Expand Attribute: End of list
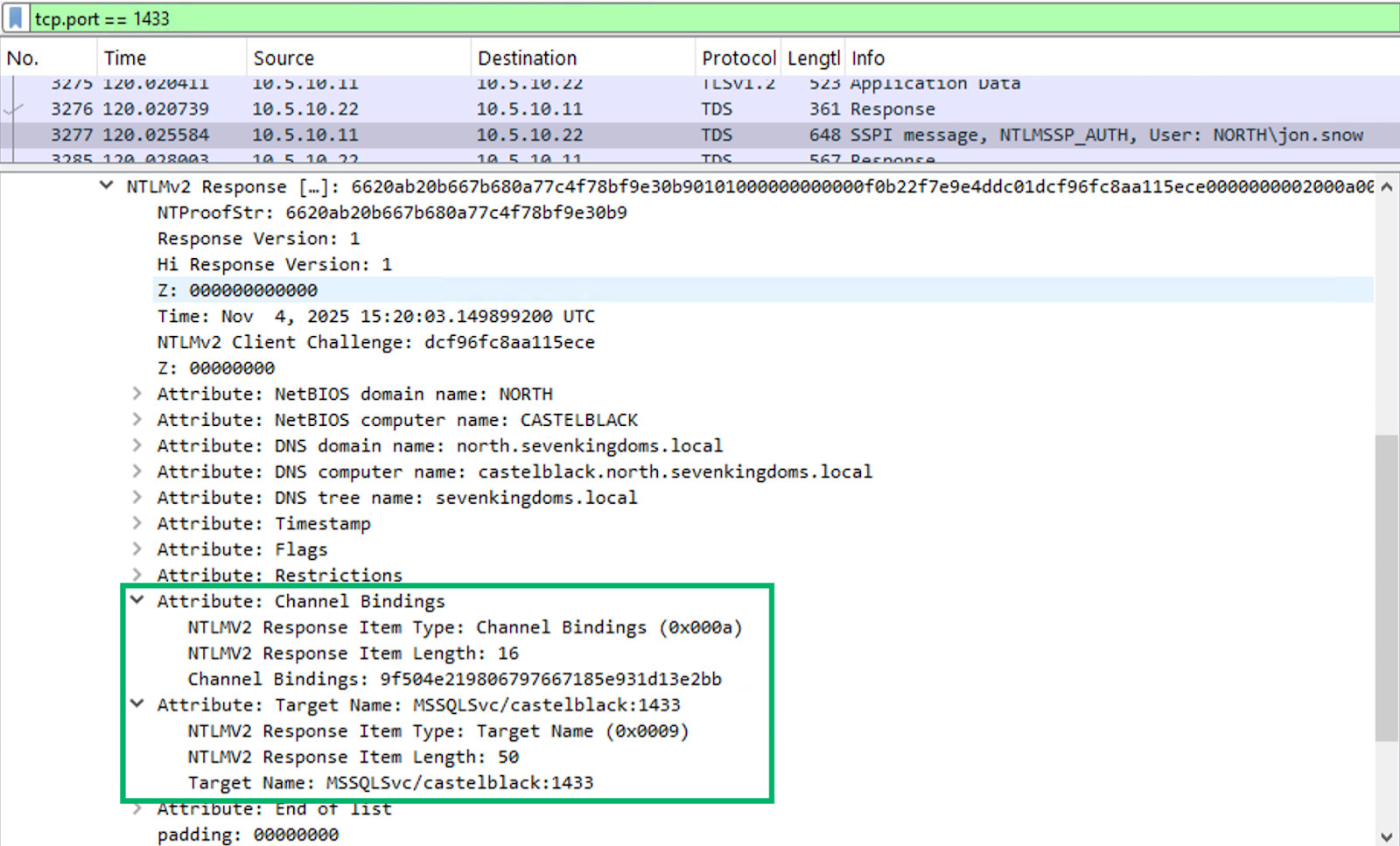Viewport: 1400px width, 846px height. point(136,808)
